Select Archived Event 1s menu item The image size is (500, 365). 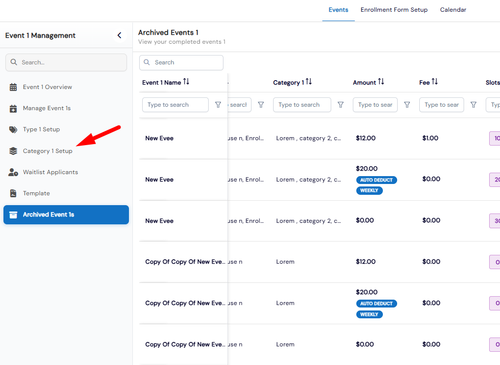(66, 215)
